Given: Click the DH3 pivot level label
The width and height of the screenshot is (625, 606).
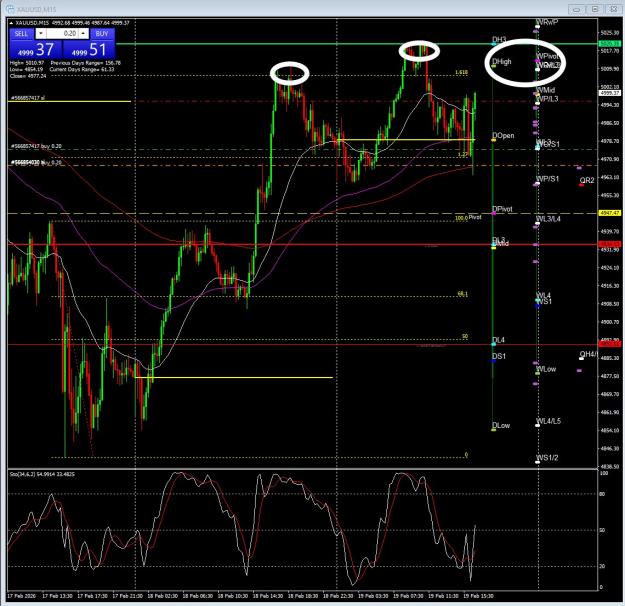Looking at the screenshot, I should point(499,39).
